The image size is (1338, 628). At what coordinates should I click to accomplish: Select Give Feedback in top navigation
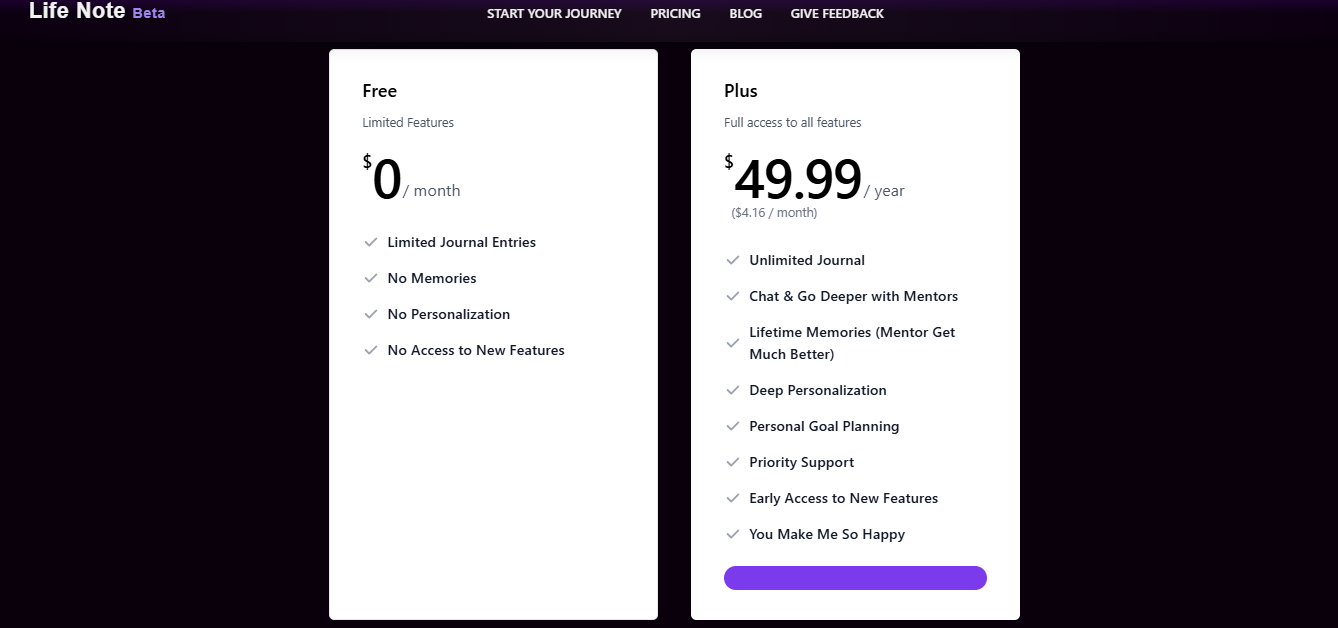pyautogui.click(x=837, y=14)
